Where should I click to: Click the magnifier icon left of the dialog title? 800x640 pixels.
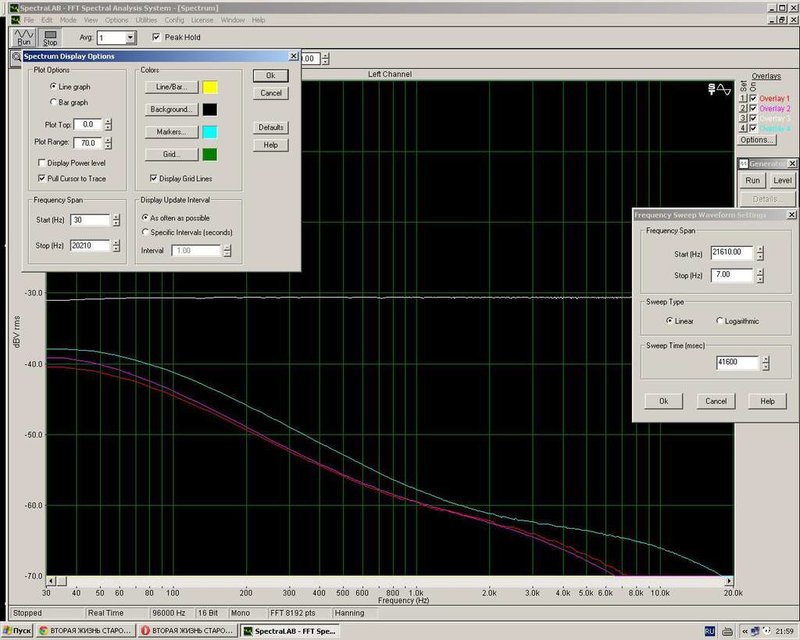tap(16, 57)
